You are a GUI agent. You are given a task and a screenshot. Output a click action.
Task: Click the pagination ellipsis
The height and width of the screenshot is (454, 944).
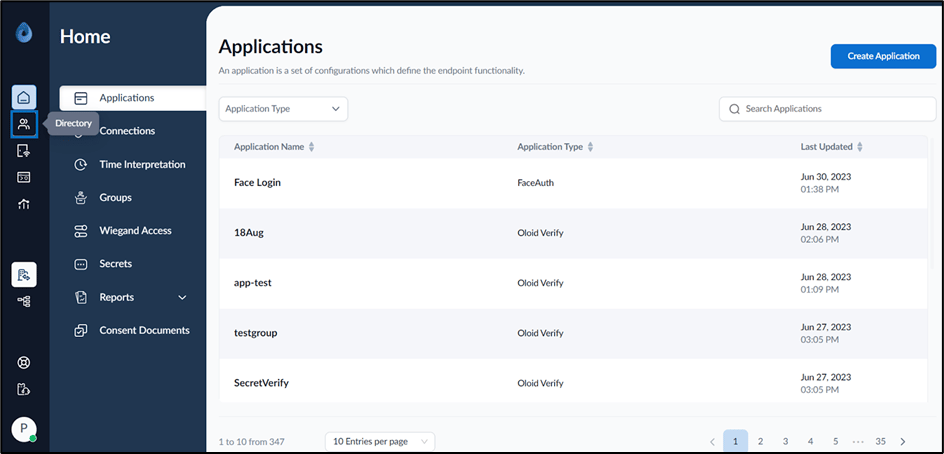(x=858, y=441)
